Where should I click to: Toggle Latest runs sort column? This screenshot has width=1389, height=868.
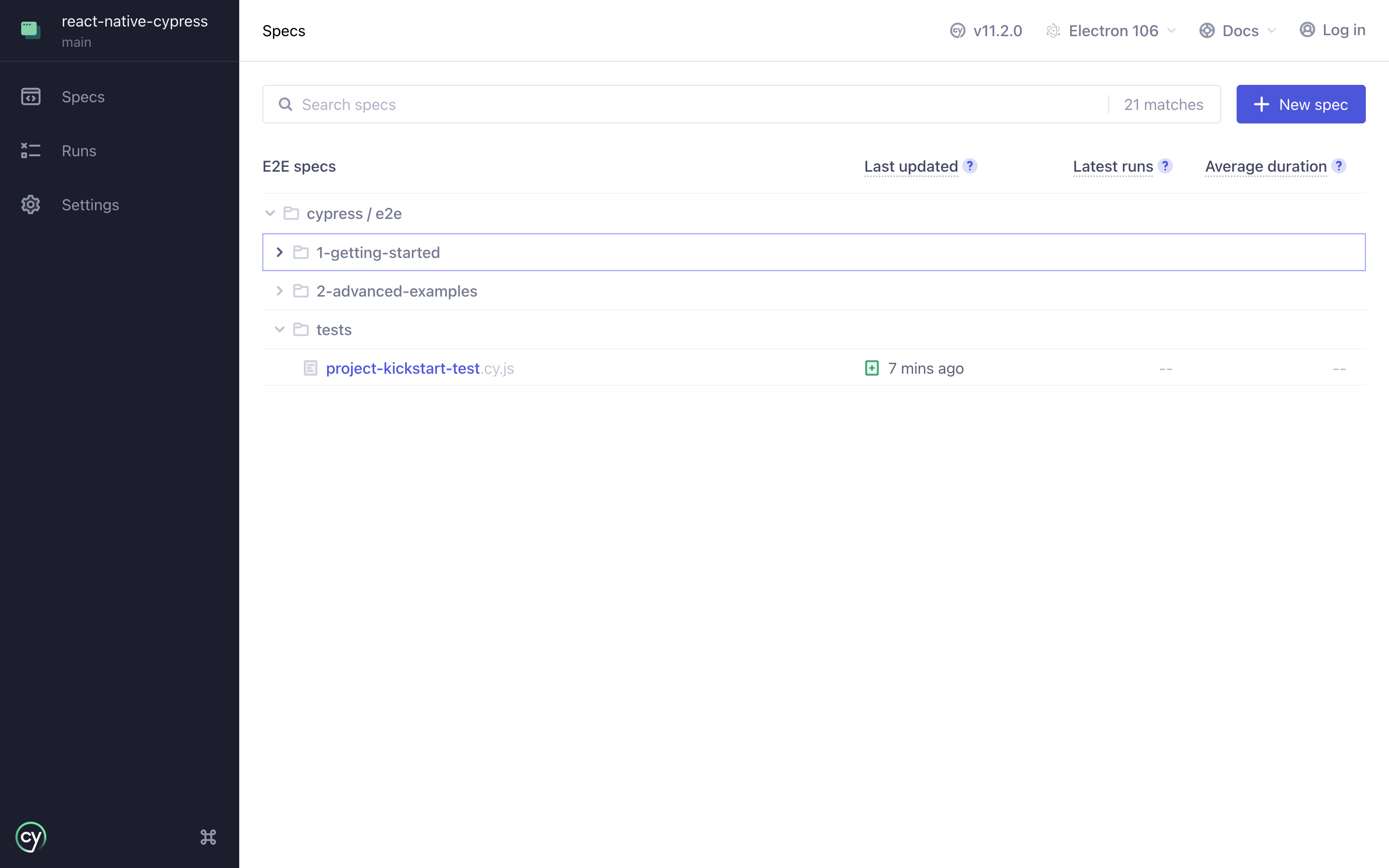point(1113,166)
